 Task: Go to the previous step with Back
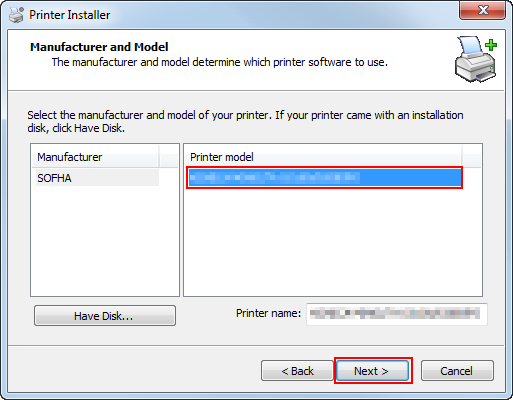[x=297, y=371]
